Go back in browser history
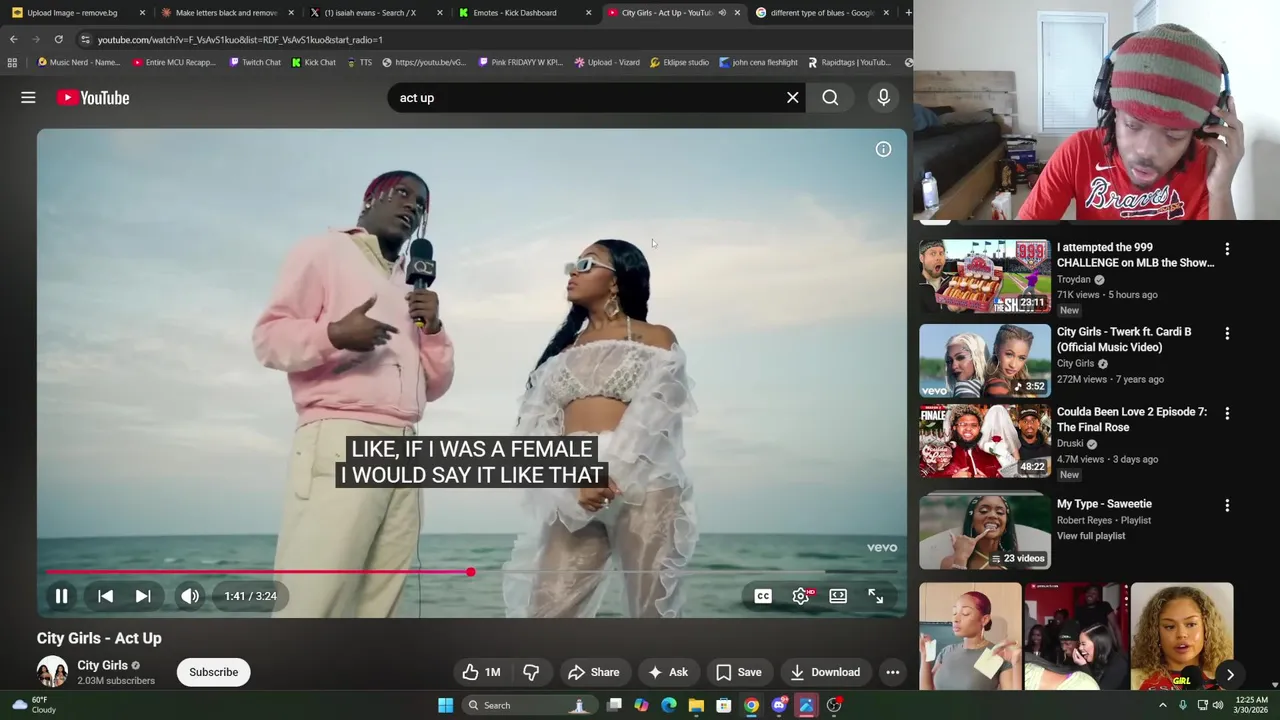The image size is (1280, 720). pos(13,39)
